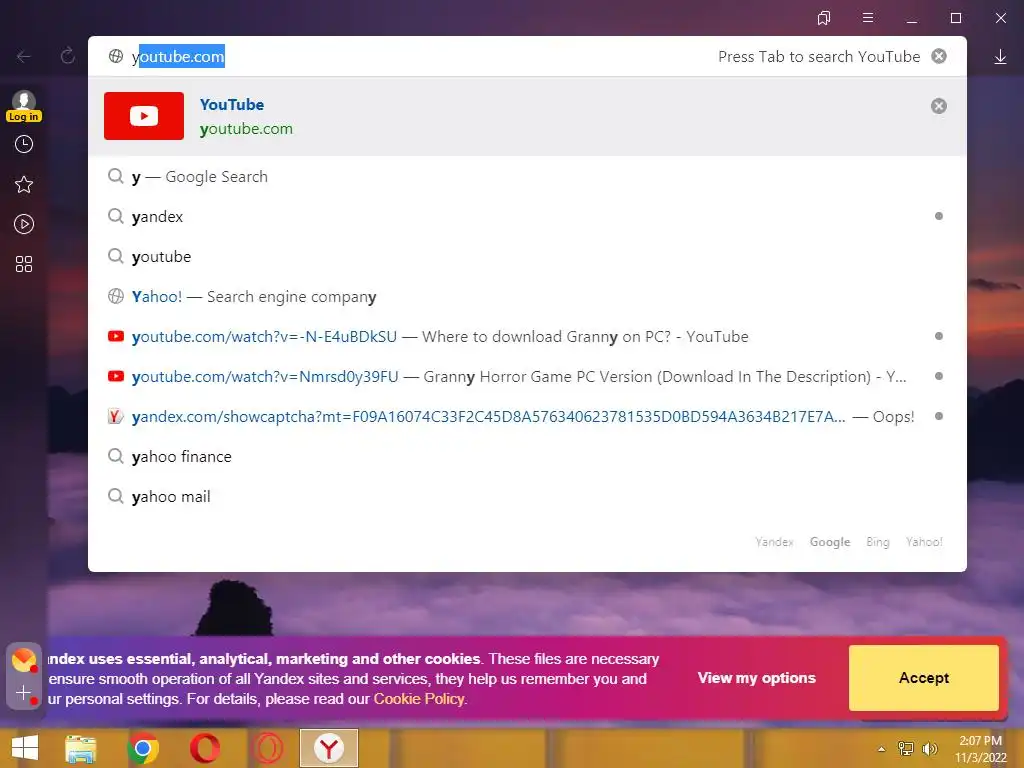This screenshot has height=768, width=1024.
Task: Select the 'yahoo mail' suggestion
Action: [527, 496]
